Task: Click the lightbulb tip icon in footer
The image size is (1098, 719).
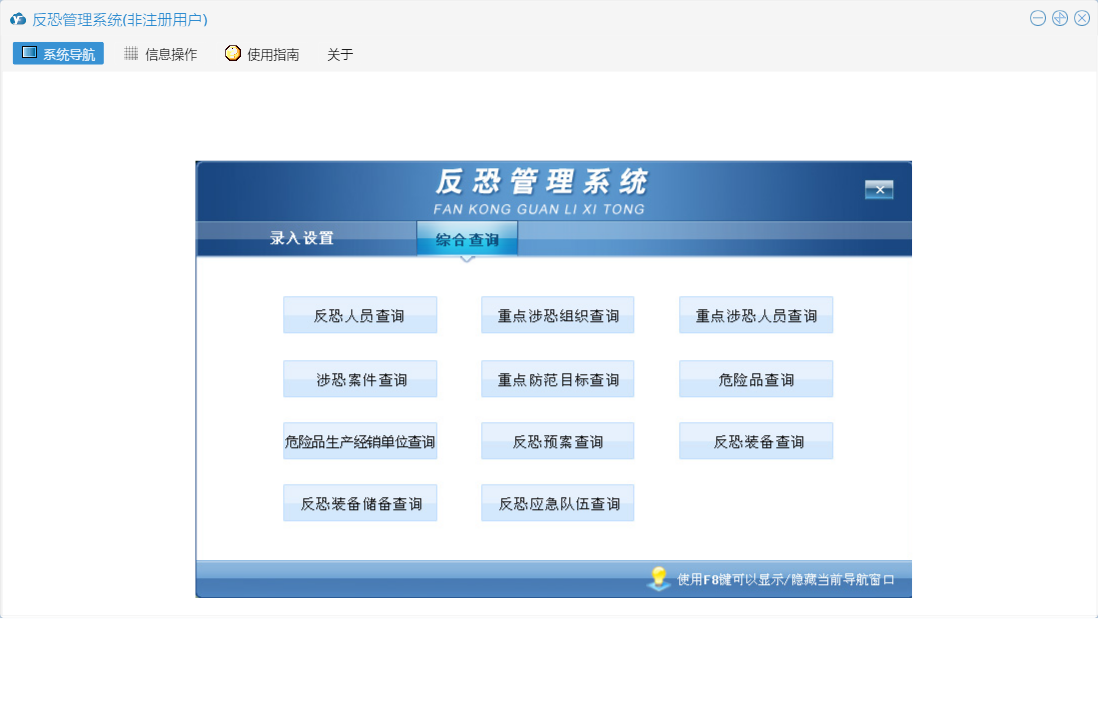Action: 658,578
